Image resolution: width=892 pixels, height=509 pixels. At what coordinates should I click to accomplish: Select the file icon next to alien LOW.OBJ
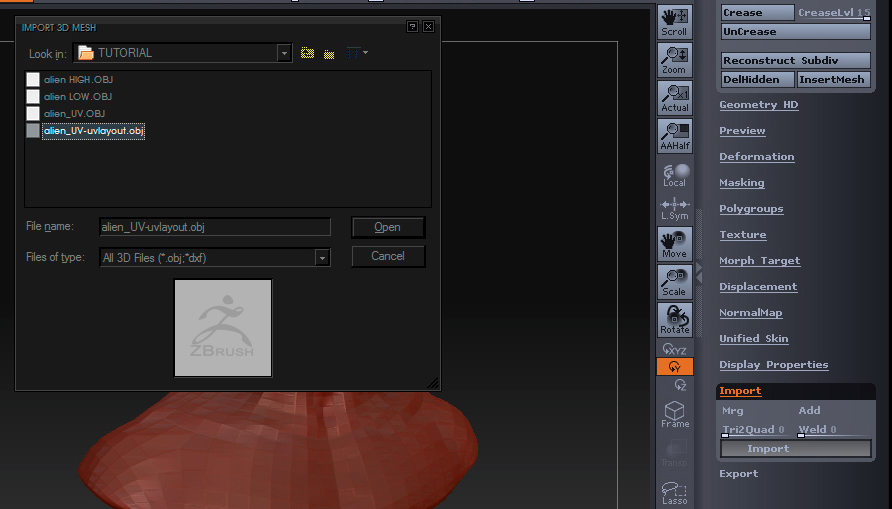tap(33, 96)
